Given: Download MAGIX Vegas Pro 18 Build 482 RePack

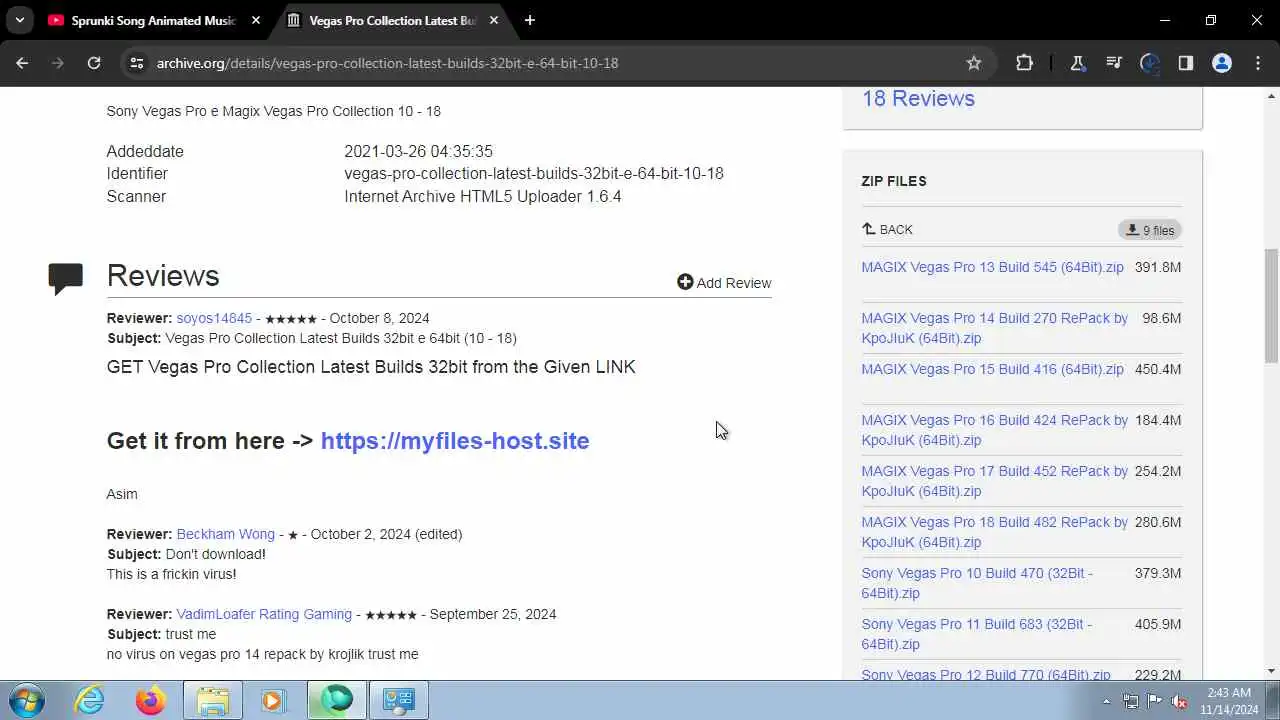Looking at the screenshot, I should pos(994,532).
